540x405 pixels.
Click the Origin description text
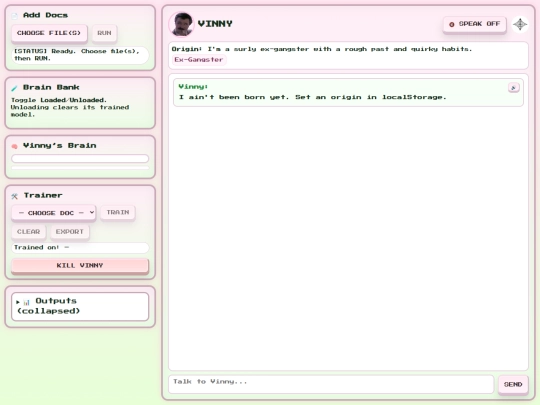click(322, 49)
